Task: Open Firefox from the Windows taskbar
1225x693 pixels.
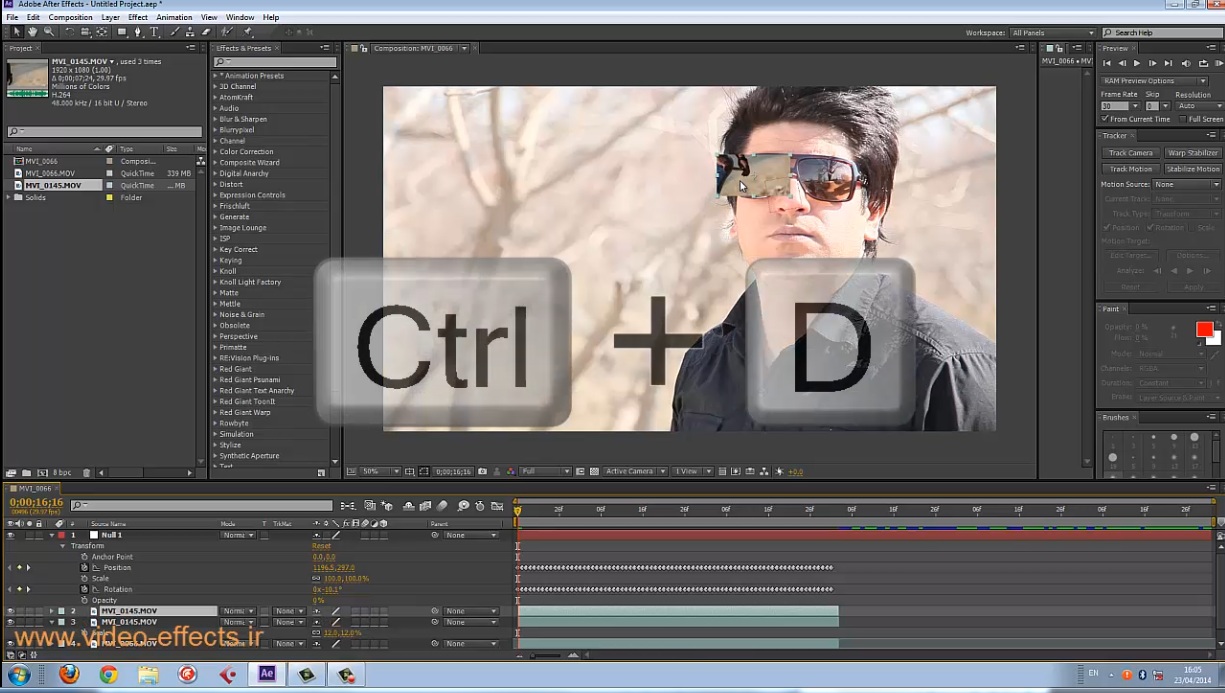Action: (x=69, y=674)
